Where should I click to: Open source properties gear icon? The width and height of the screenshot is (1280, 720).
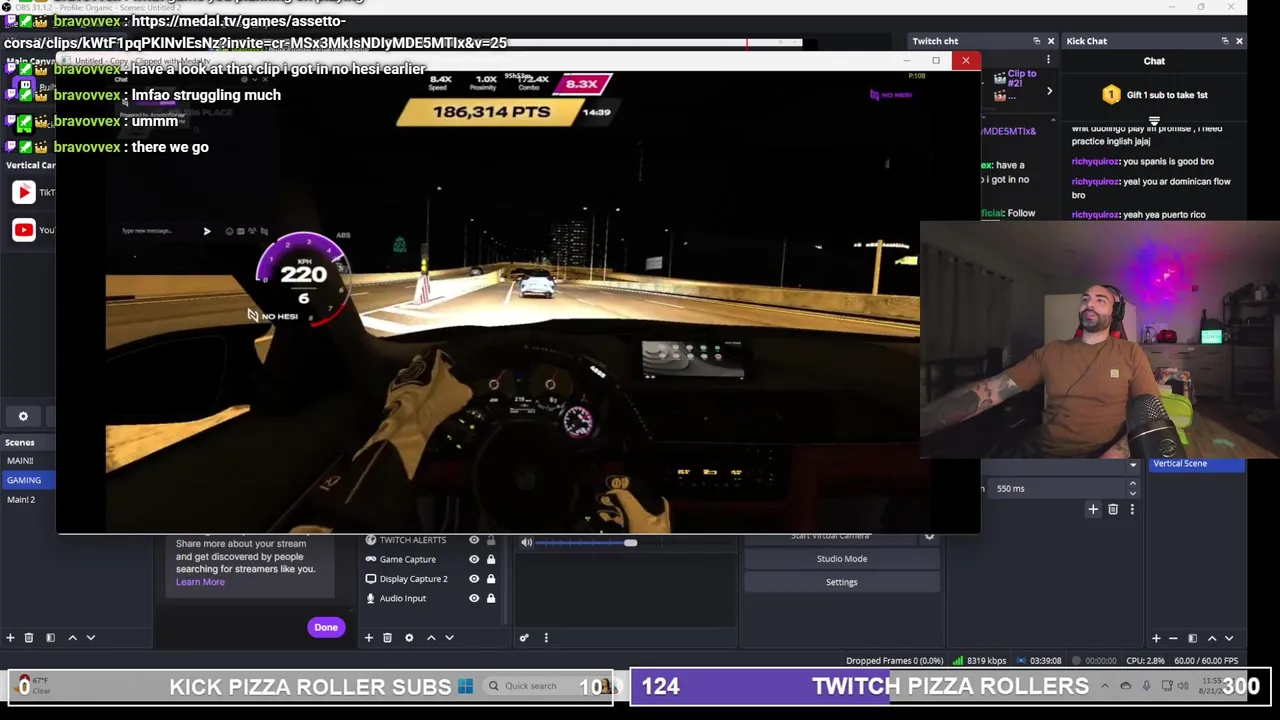[409, 637]
